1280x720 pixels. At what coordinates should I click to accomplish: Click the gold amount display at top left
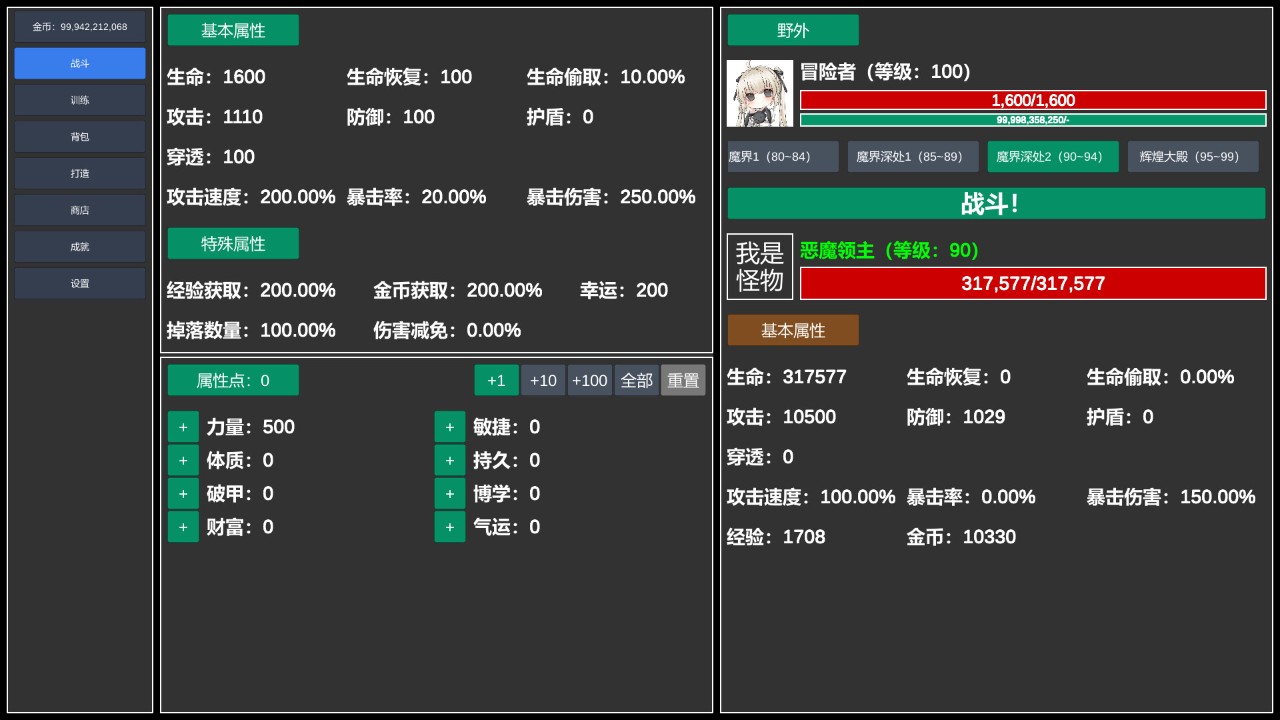pyautogui.click(x=79, y=26)
